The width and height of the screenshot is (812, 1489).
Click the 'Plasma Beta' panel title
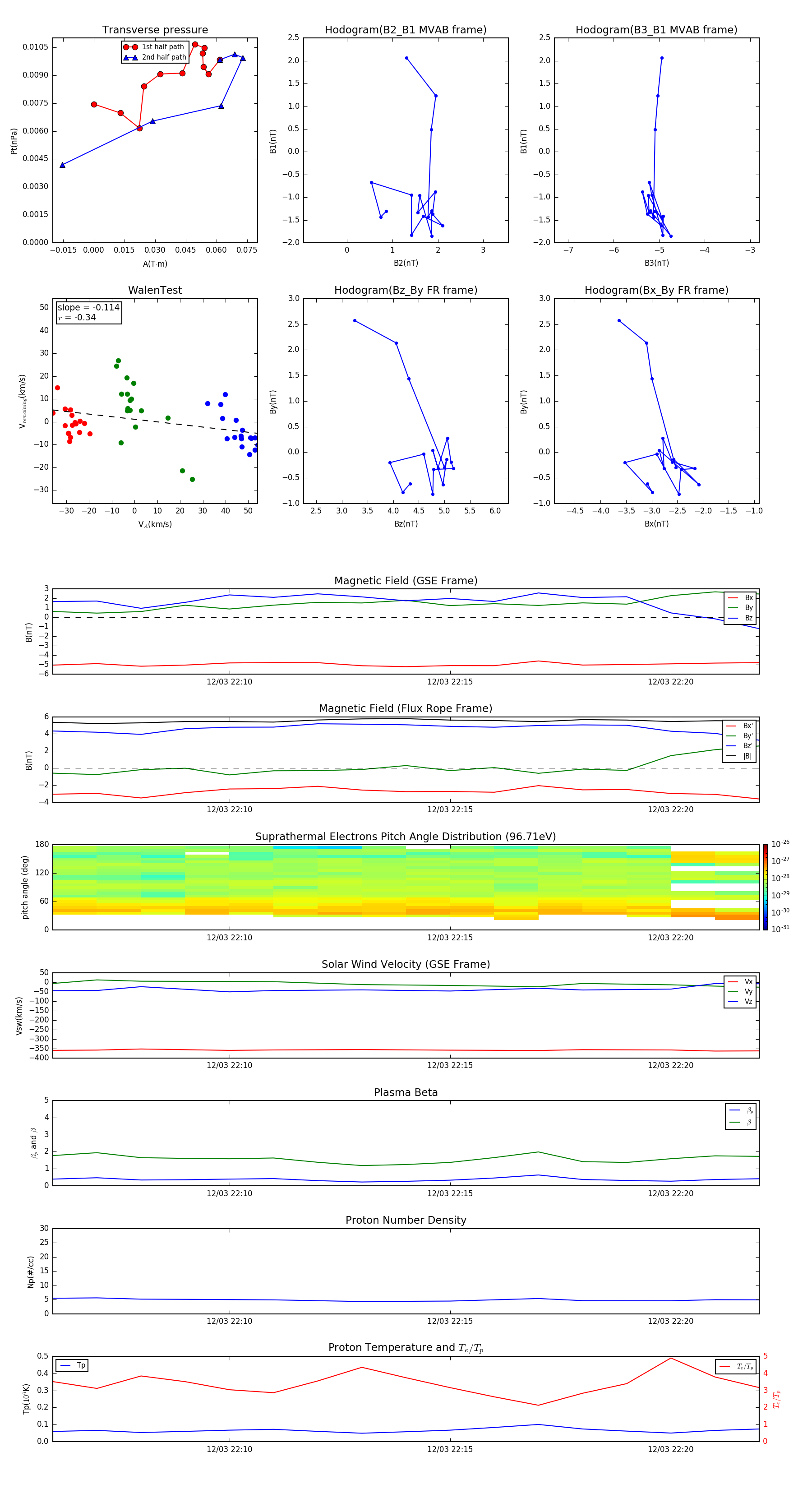406,1092
